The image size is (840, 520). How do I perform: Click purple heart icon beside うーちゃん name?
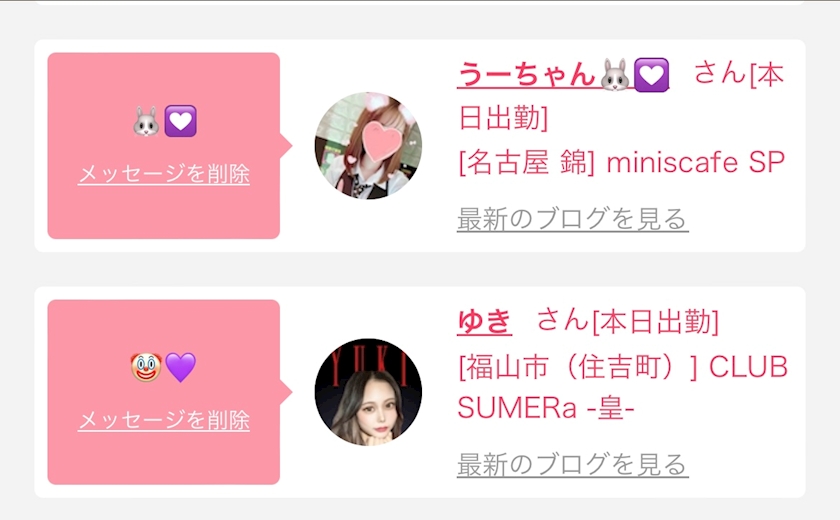point(651,75)
